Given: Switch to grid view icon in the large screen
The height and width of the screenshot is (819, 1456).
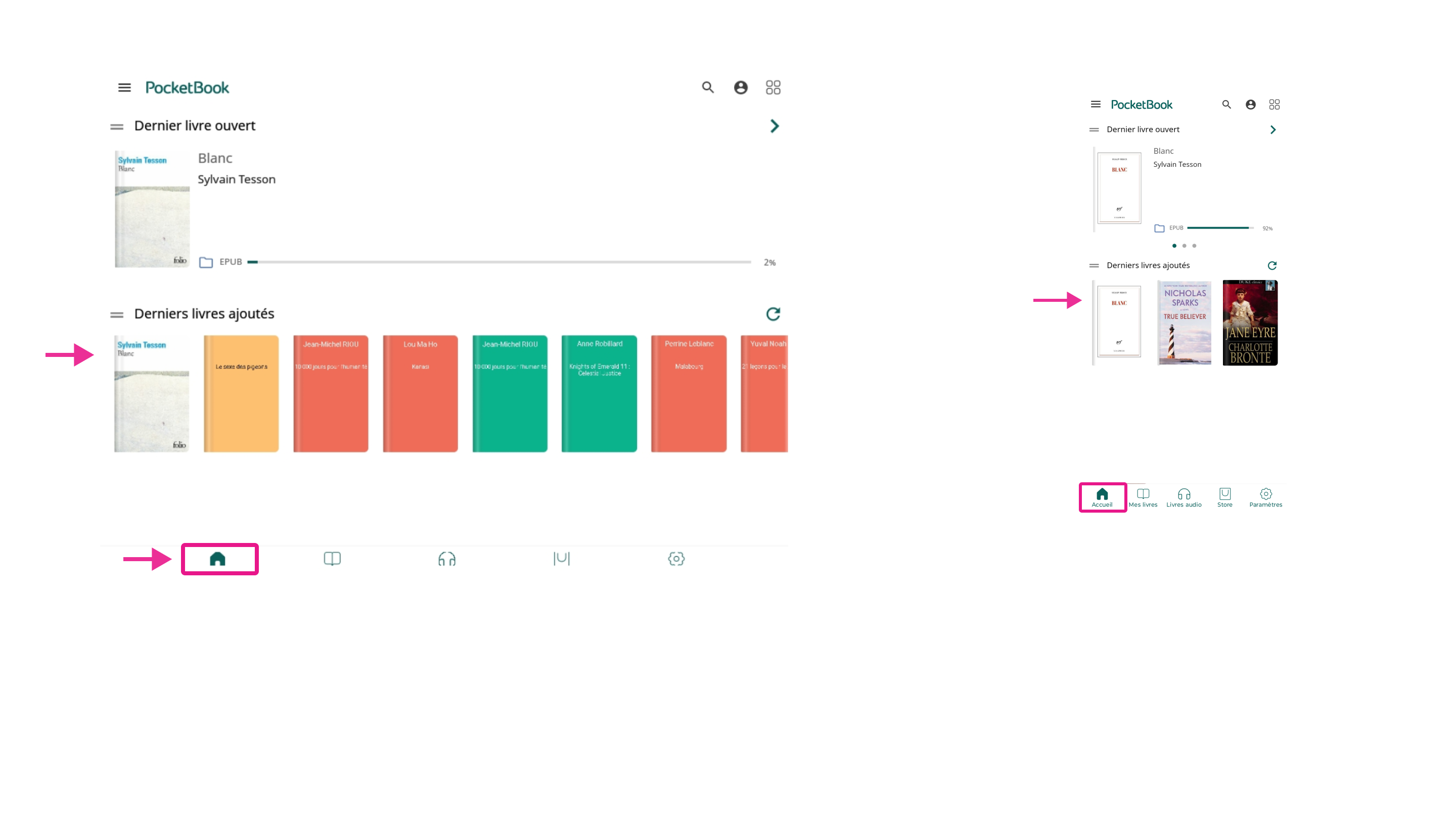Looking at the screenshot, I should pyautogui.click(x=773, y=87).
